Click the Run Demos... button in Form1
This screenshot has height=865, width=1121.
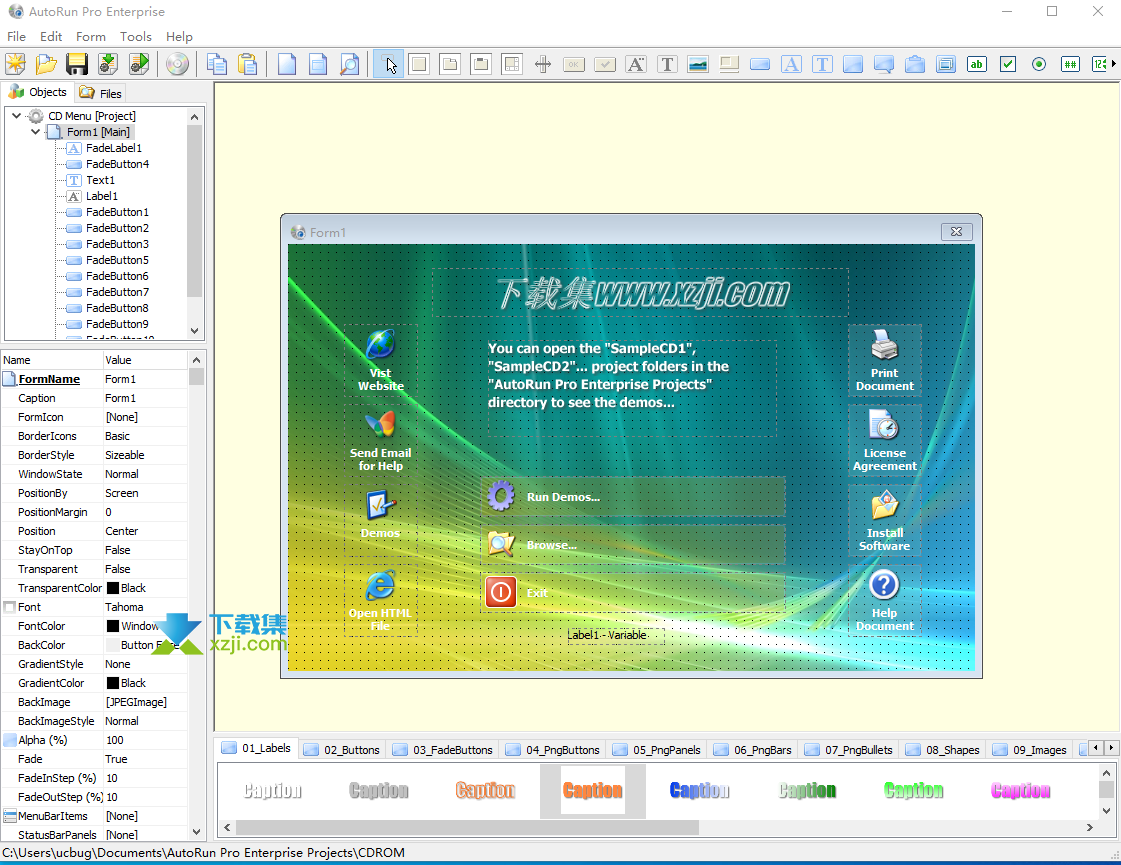[633, 497]
